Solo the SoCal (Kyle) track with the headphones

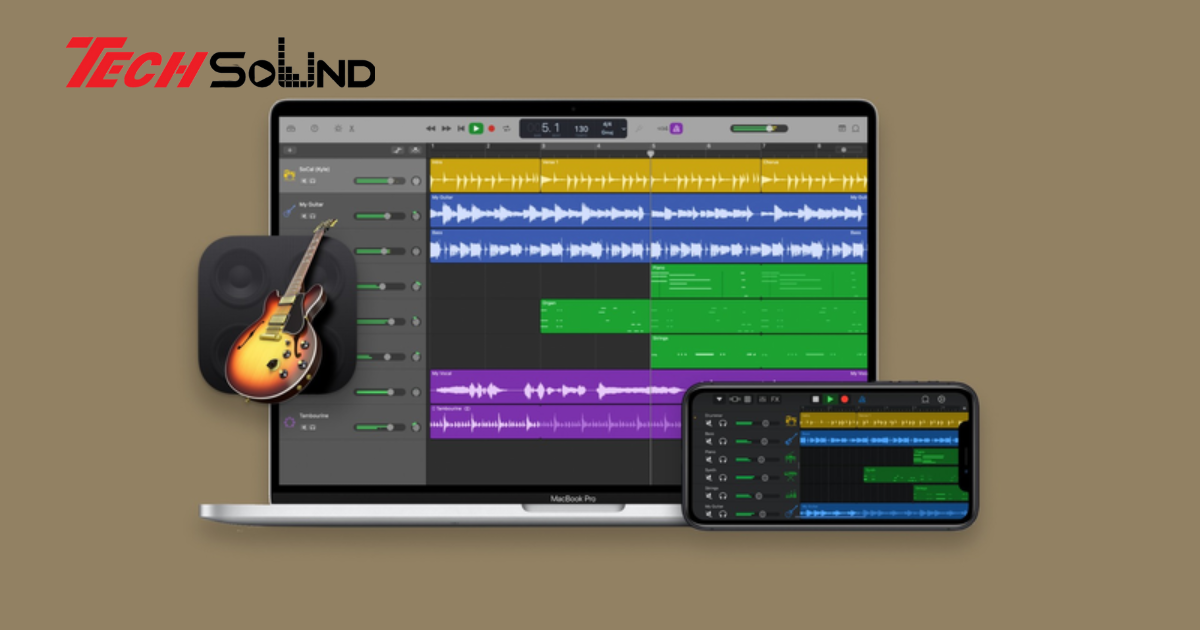[x=312, y=181]
